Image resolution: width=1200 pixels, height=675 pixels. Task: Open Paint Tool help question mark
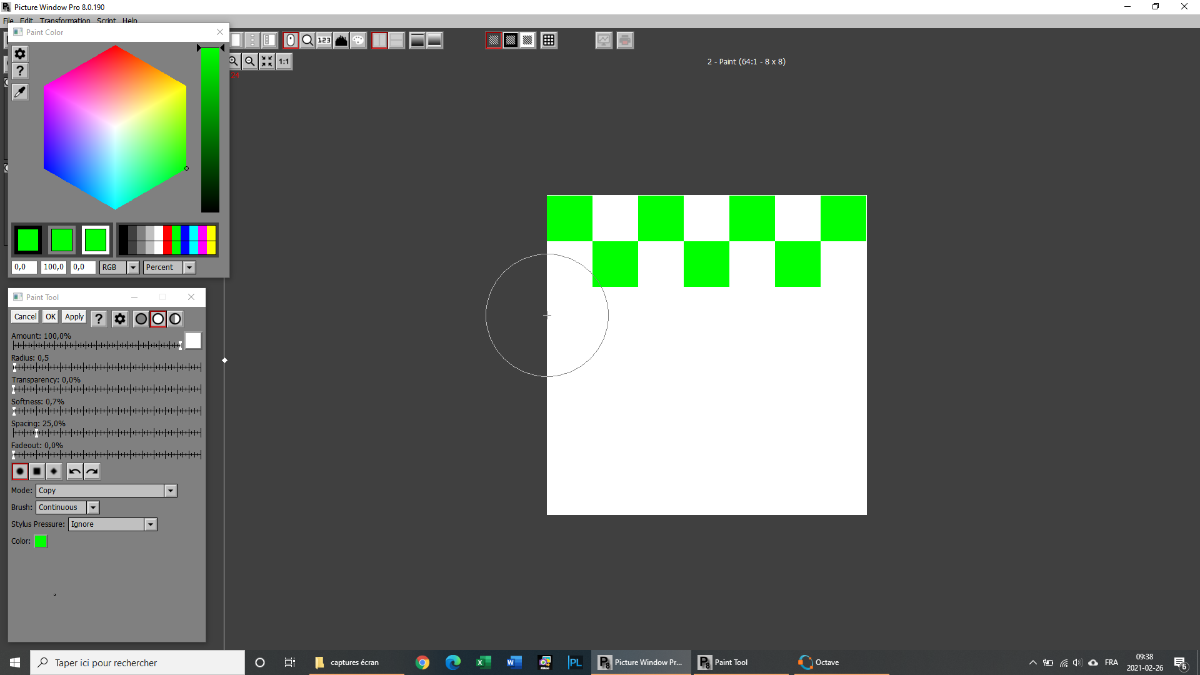point(99,318)
